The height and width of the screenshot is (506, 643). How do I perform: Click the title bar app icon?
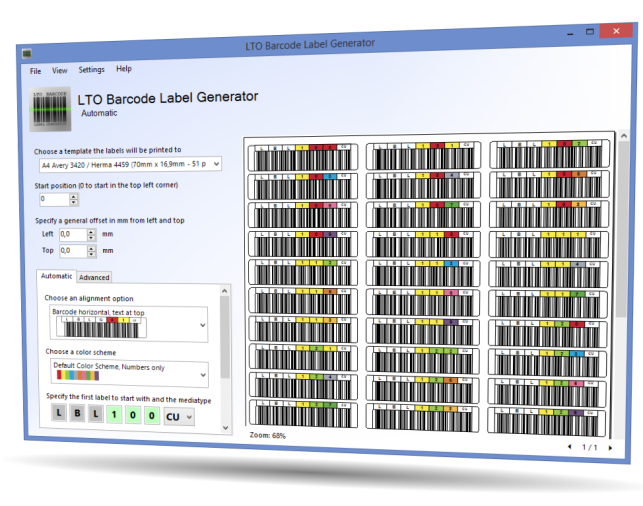coord(27,53)
